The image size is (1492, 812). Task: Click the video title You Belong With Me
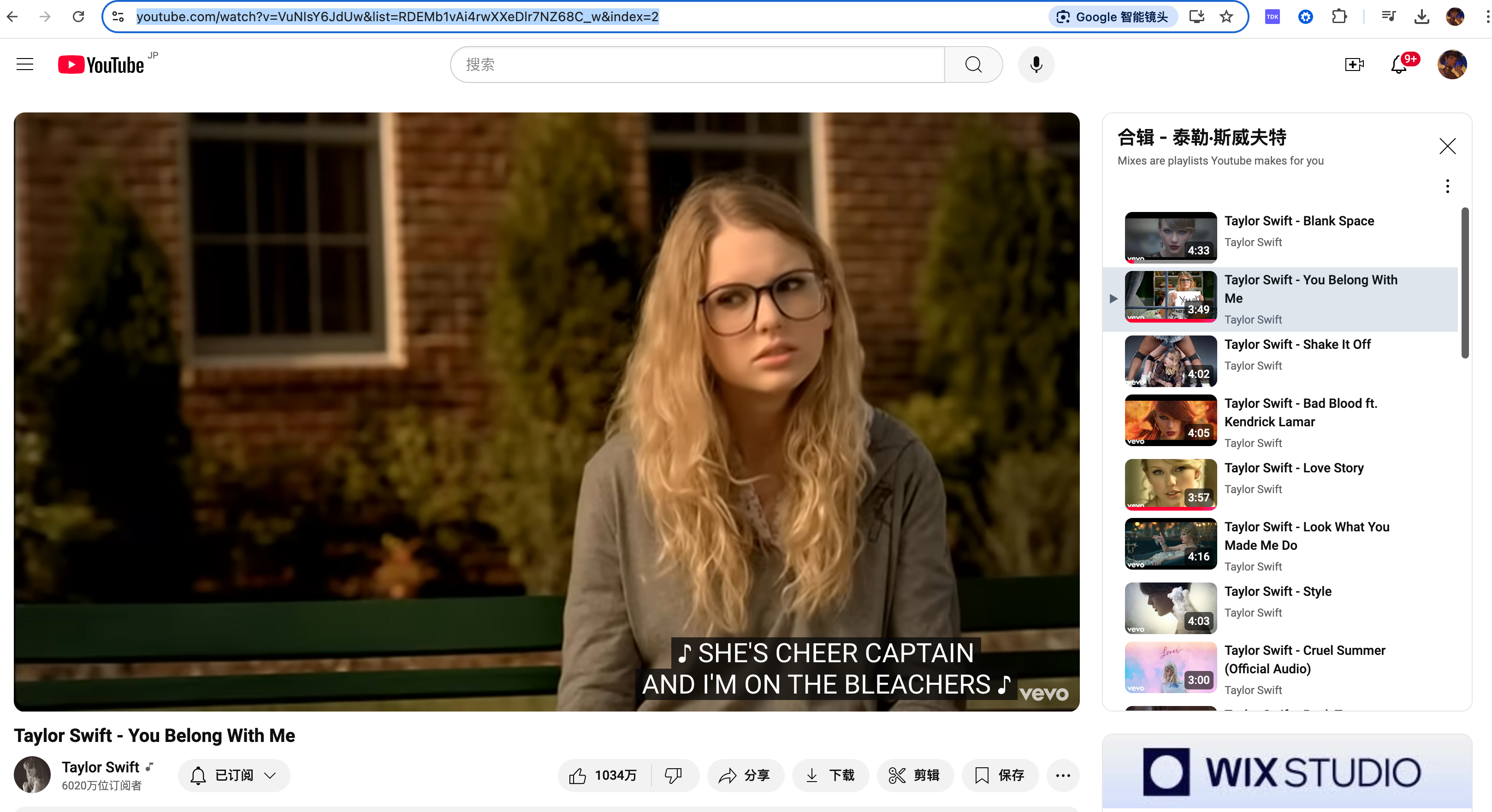(154, 735)
